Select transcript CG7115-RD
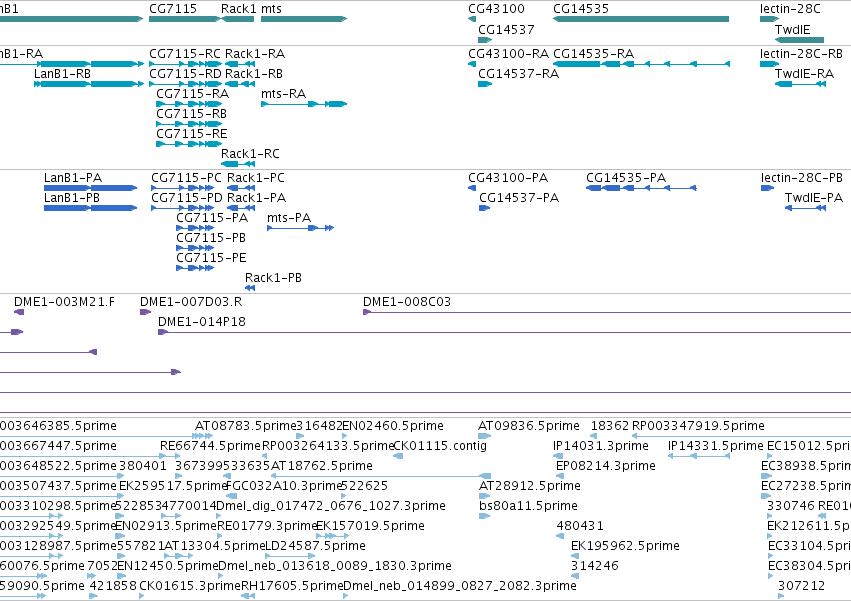851x601 pixels. click(x=185, y=74)
